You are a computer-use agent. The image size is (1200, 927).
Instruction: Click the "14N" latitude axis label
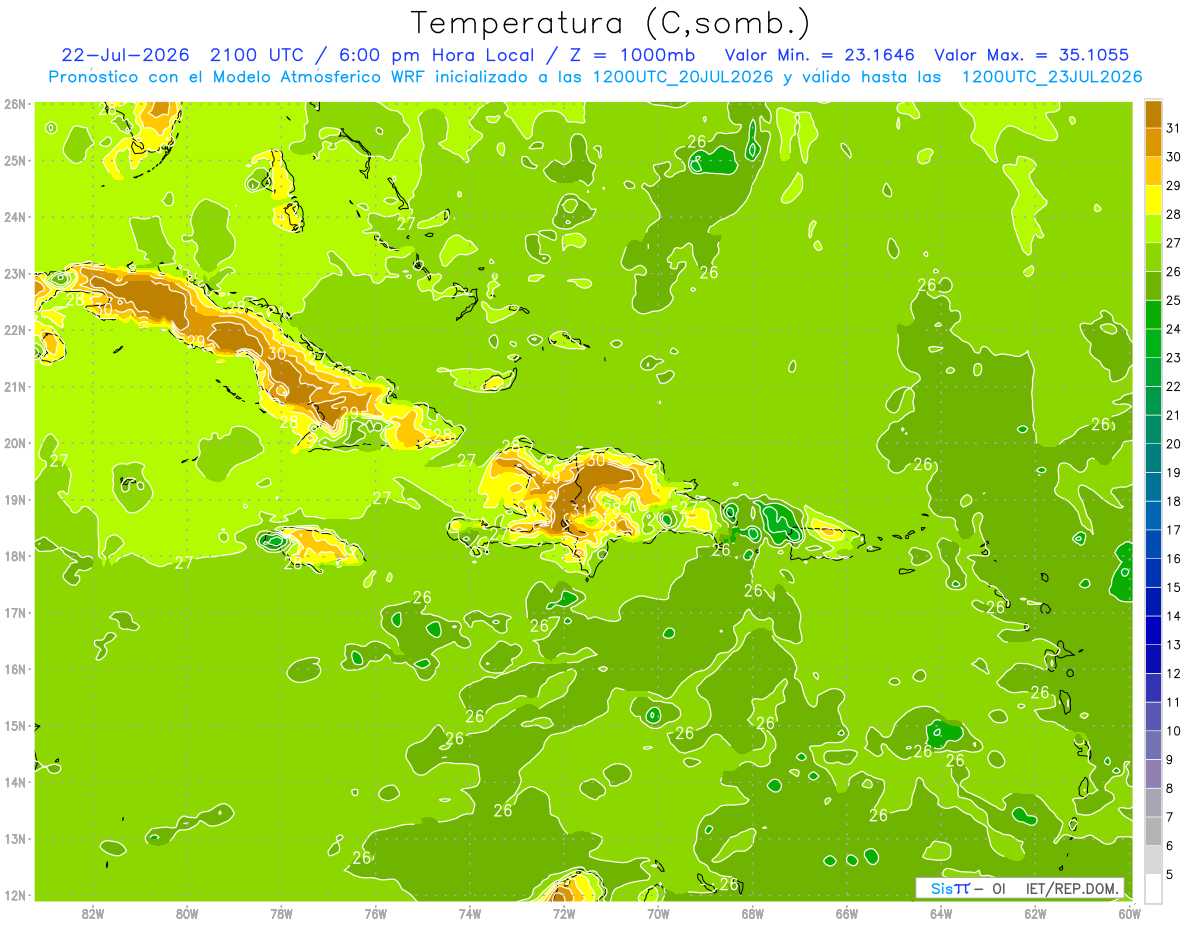15,782
